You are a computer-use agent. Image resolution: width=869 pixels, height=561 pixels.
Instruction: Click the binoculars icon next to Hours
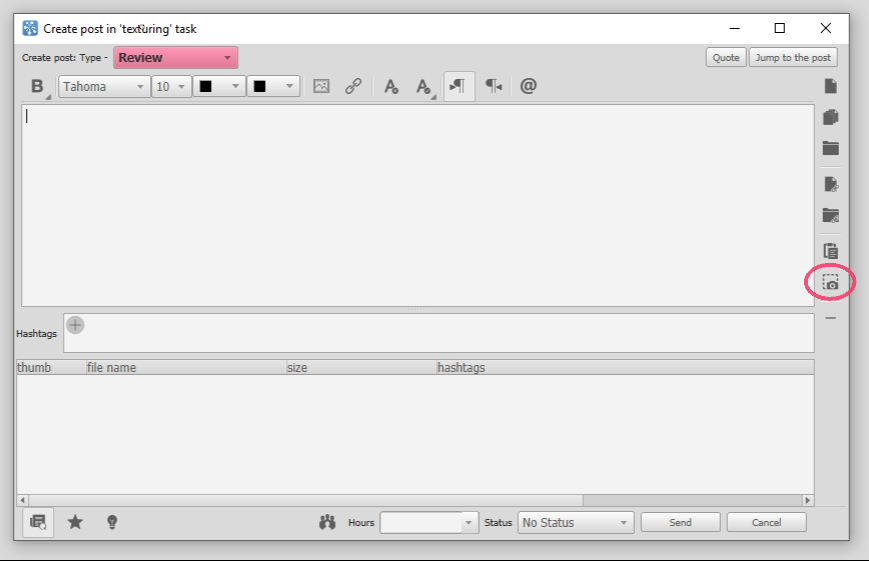point(328,522)
